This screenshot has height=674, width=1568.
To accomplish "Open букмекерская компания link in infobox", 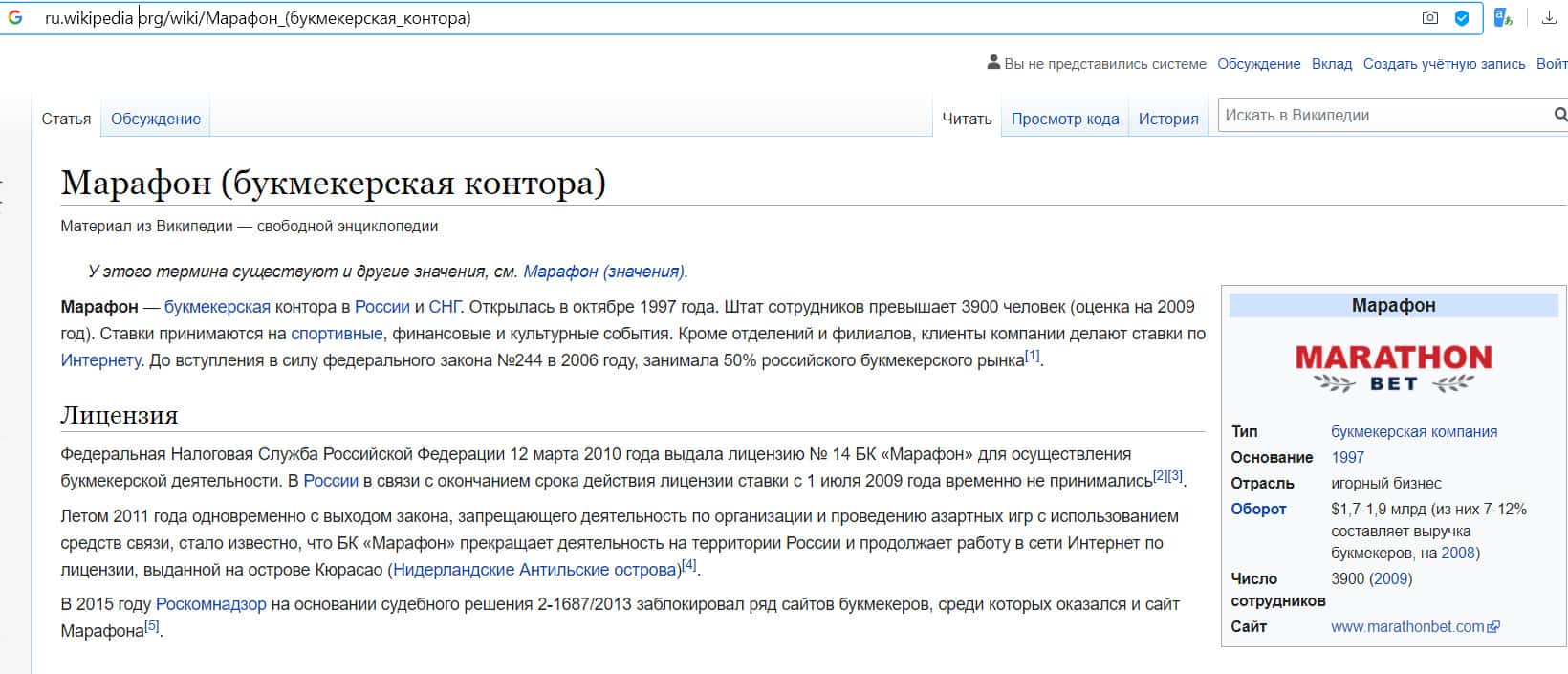I will [1414, 431].
